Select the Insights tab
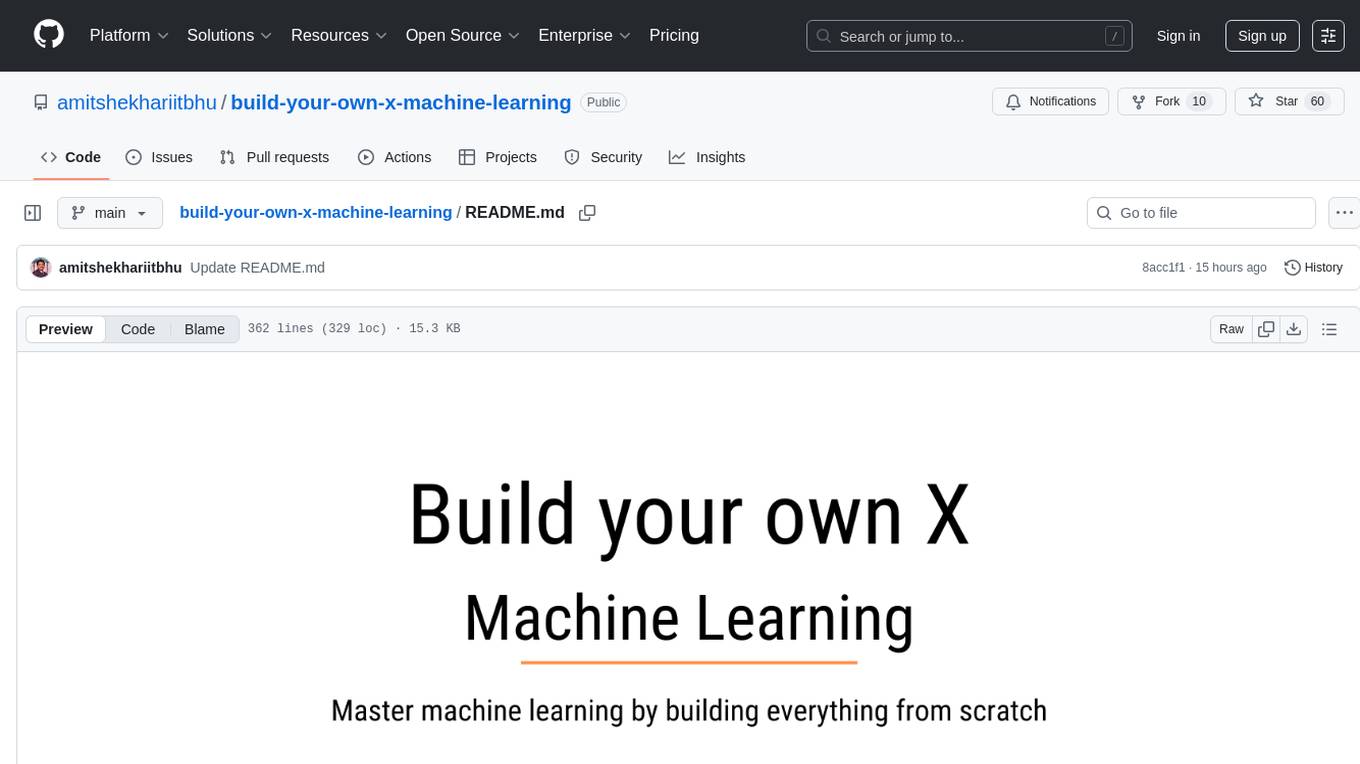 (707, 157)
